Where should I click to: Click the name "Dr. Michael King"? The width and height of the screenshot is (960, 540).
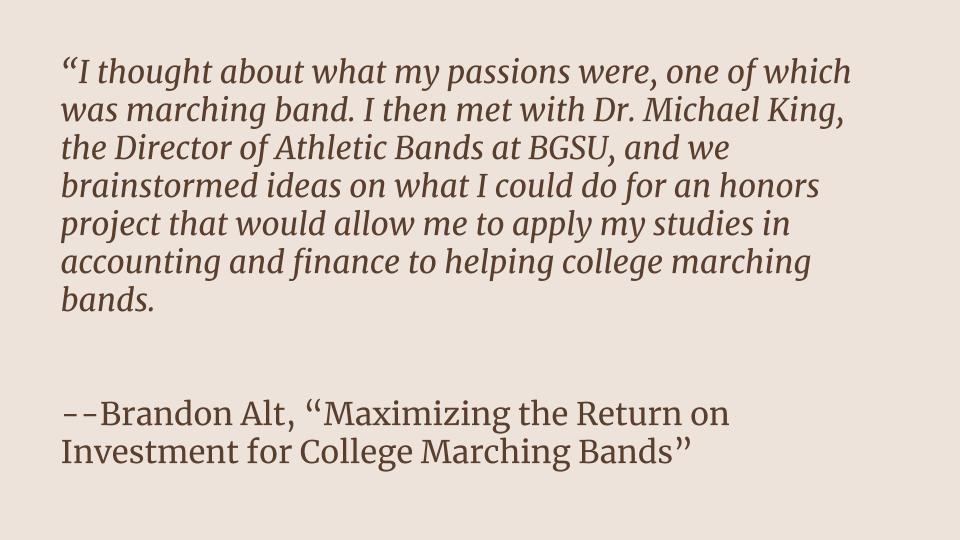[x=714, y=111]
